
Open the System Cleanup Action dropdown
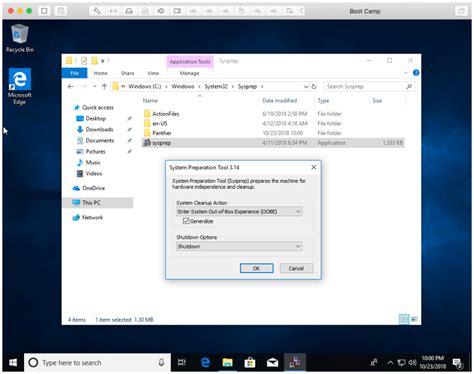tap(239, 212)
